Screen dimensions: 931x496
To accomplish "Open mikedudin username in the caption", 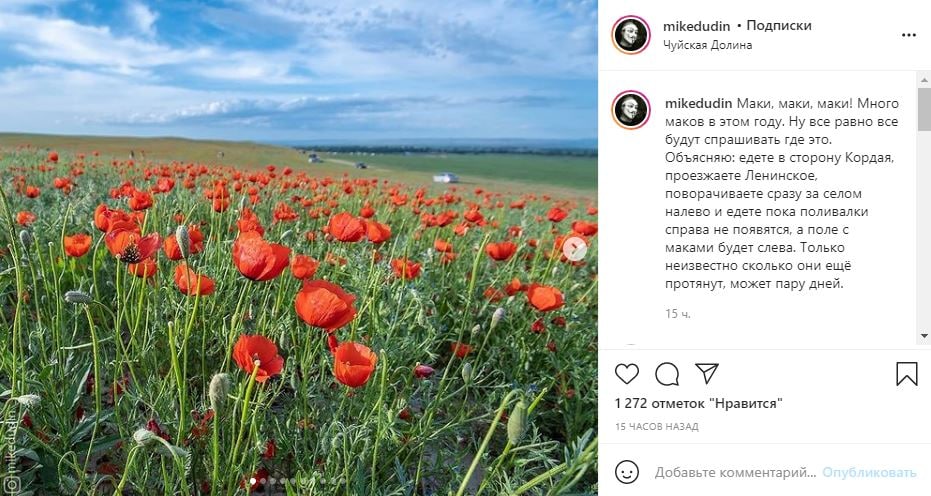I will (x=698, y=103).
